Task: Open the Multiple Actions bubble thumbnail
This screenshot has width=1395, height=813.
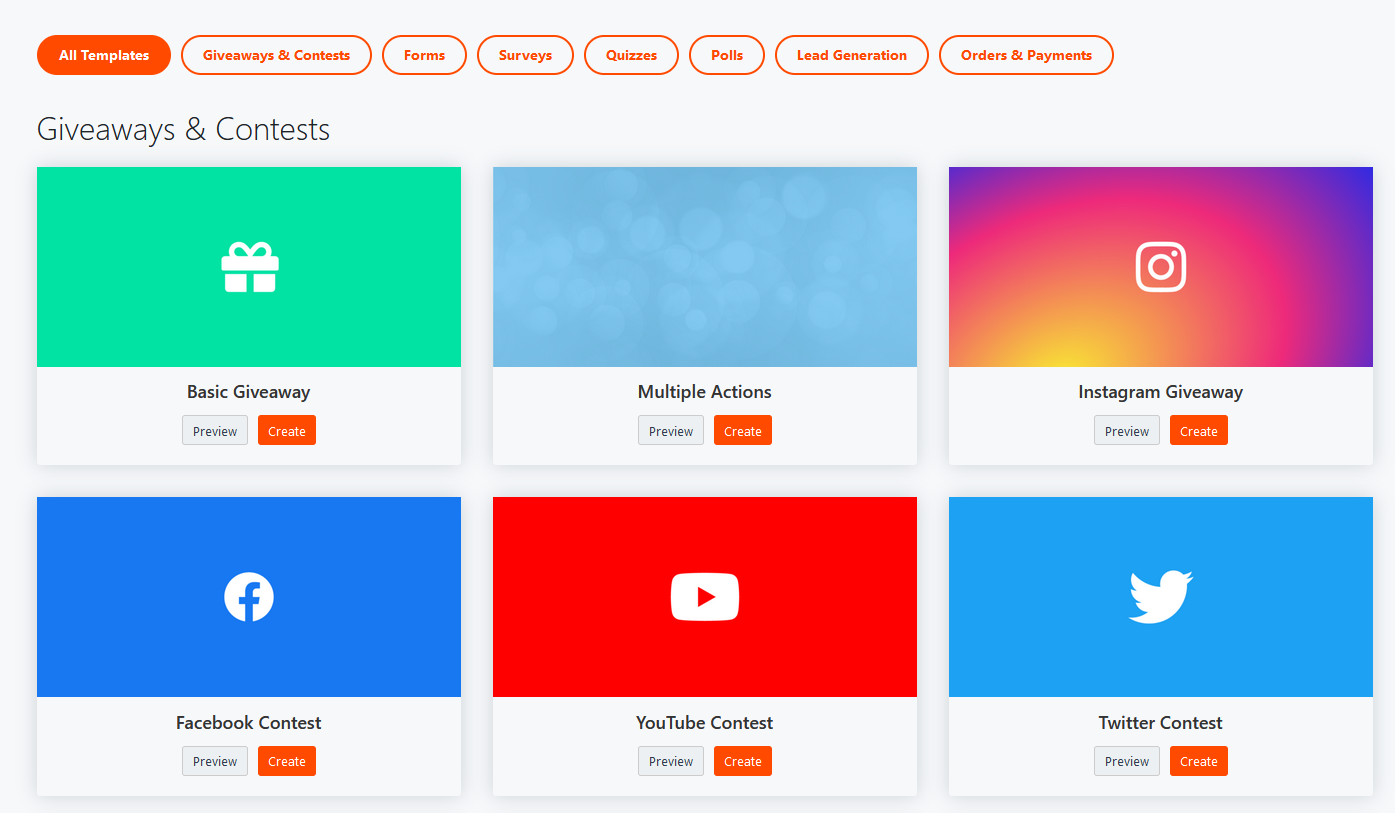Action: click(x=704, y=267)
